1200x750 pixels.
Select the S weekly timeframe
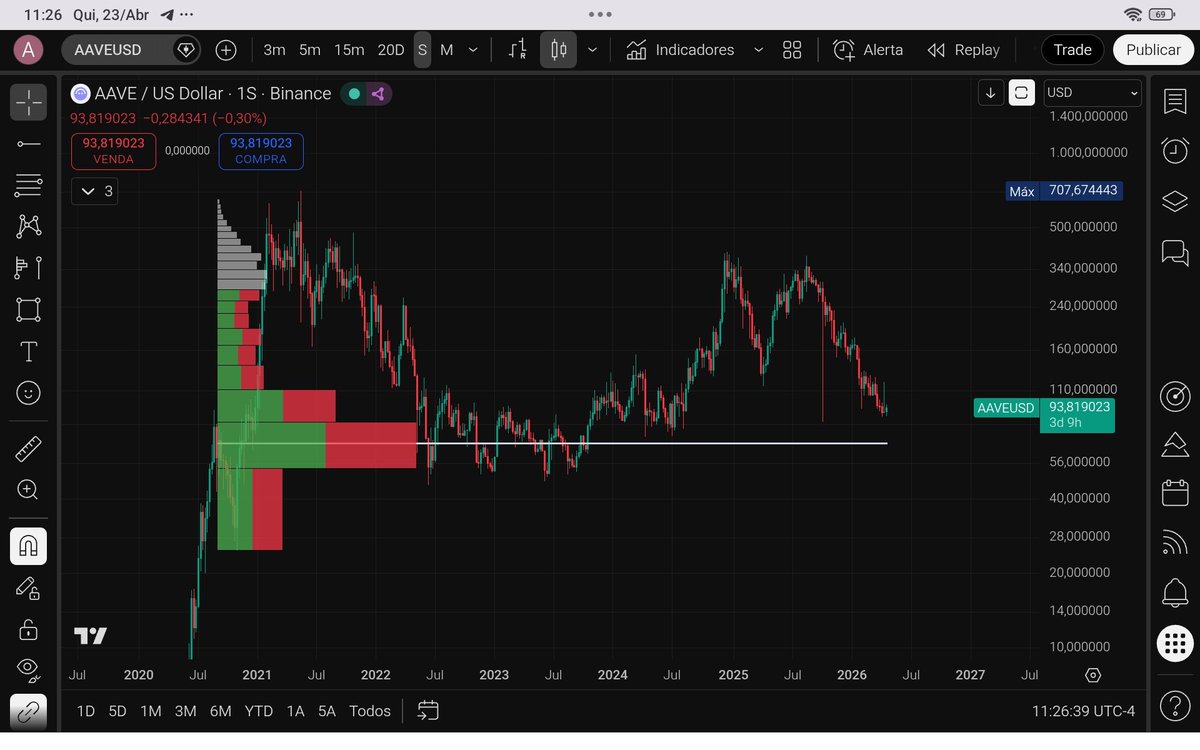[422, 50]
